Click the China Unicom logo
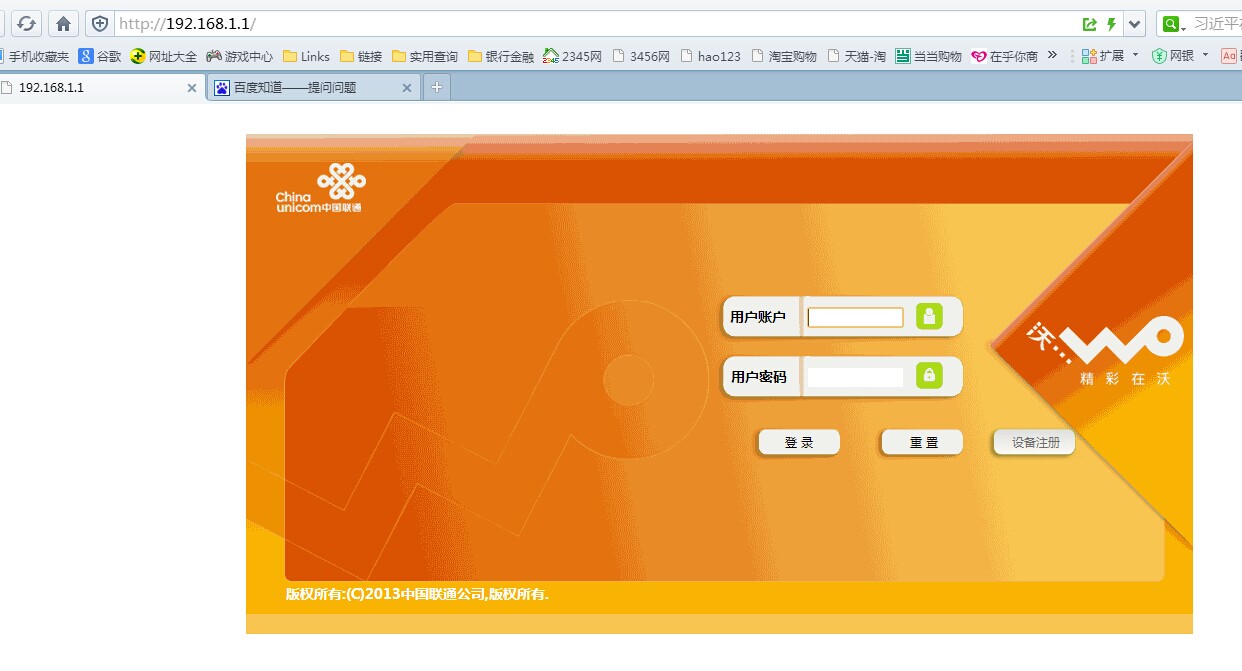1242x671 pixels. pos(320,189)
